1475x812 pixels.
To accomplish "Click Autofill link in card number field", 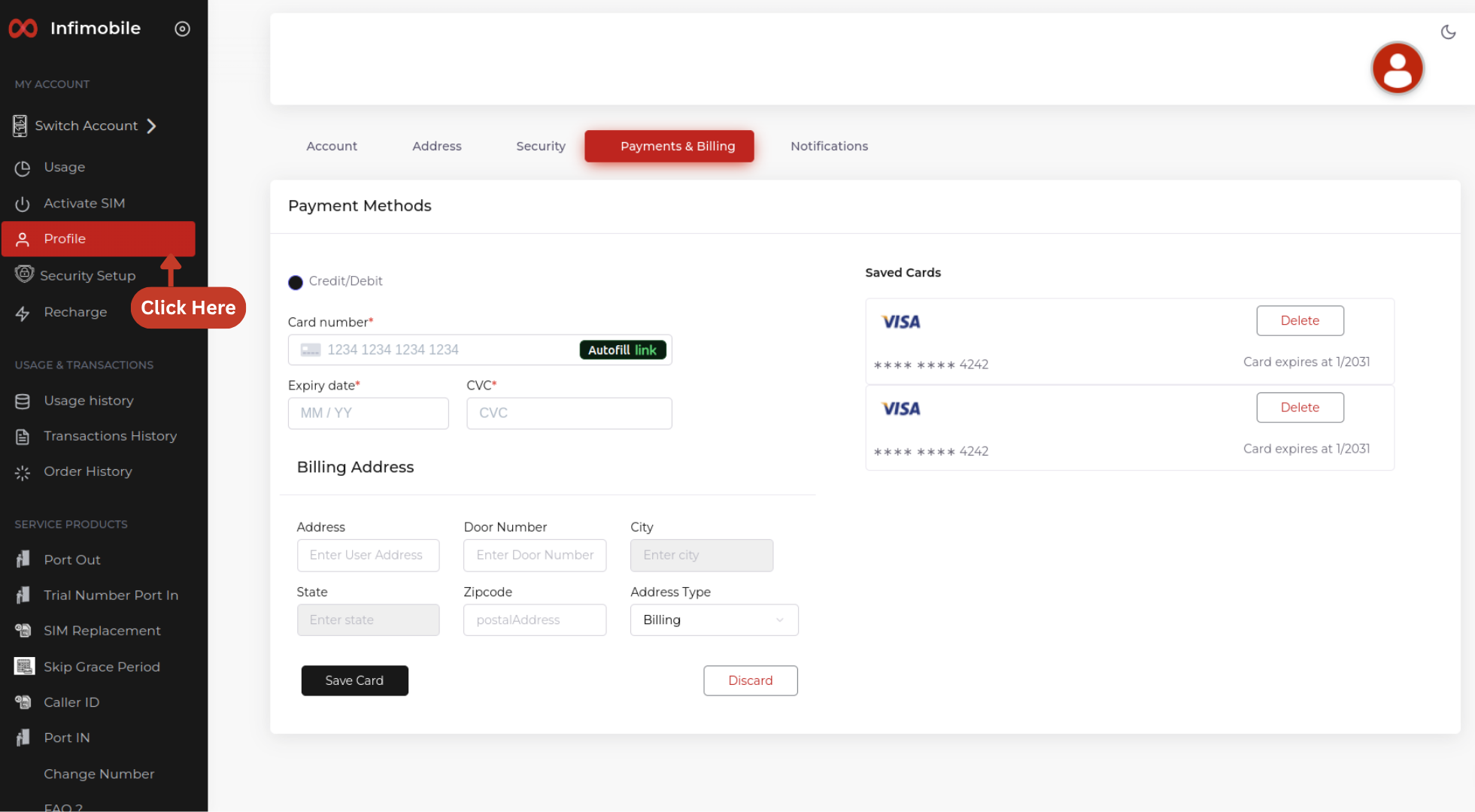I will tap(622, 350).
